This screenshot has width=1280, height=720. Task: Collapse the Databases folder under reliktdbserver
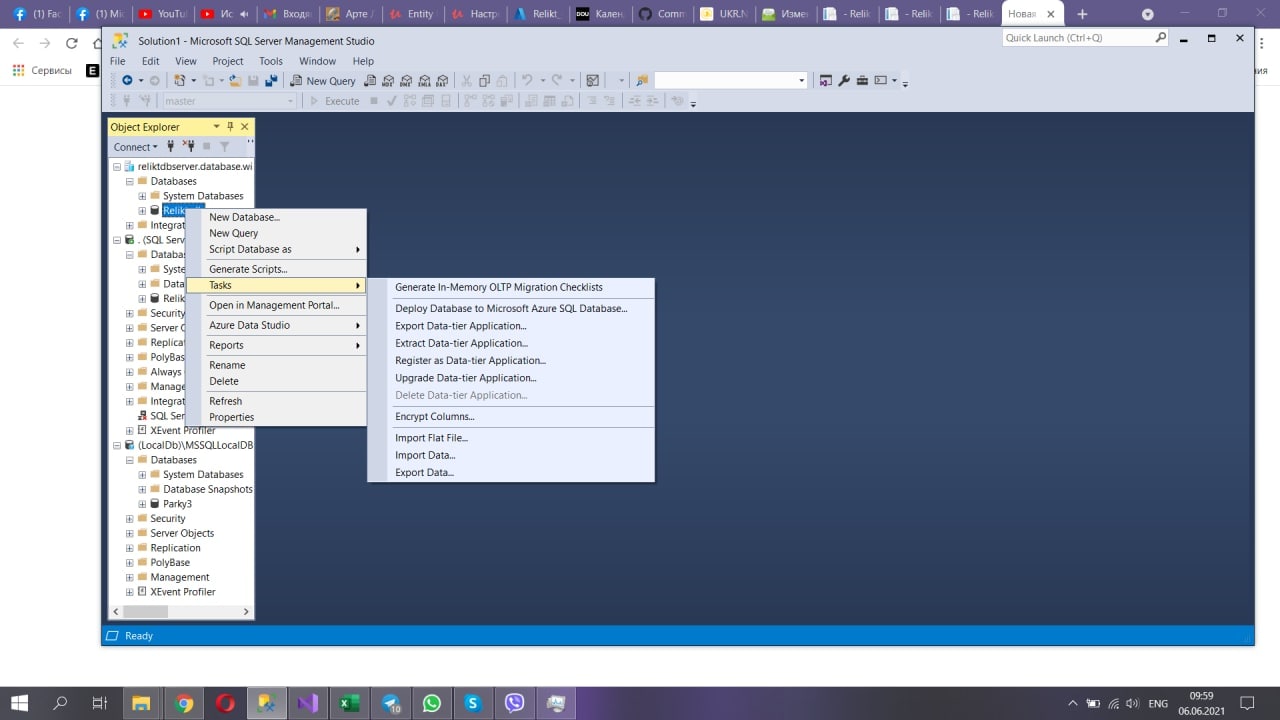(x=129, y=182)
